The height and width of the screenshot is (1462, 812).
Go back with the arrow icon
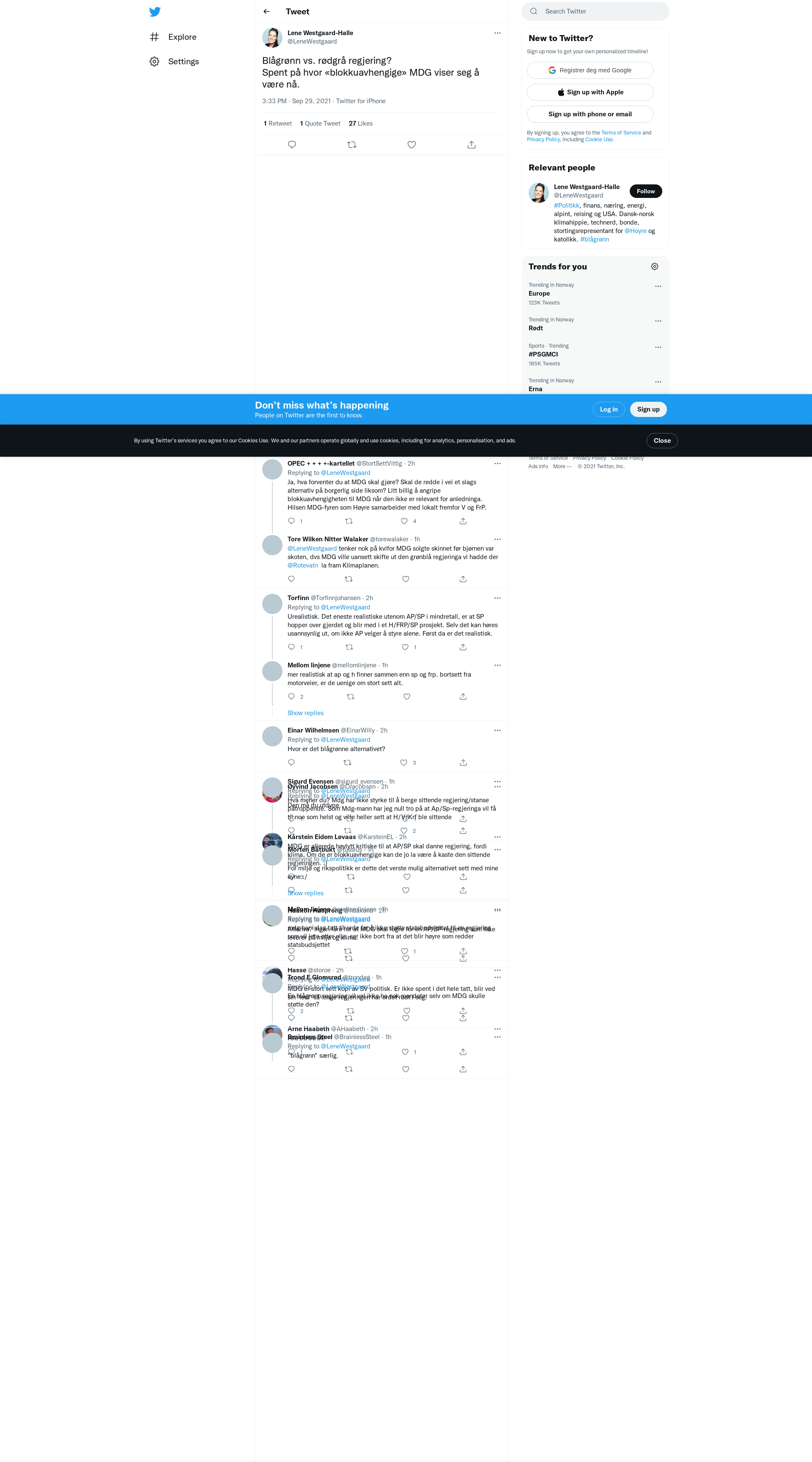pyautogui.click(x=267, y=11)
